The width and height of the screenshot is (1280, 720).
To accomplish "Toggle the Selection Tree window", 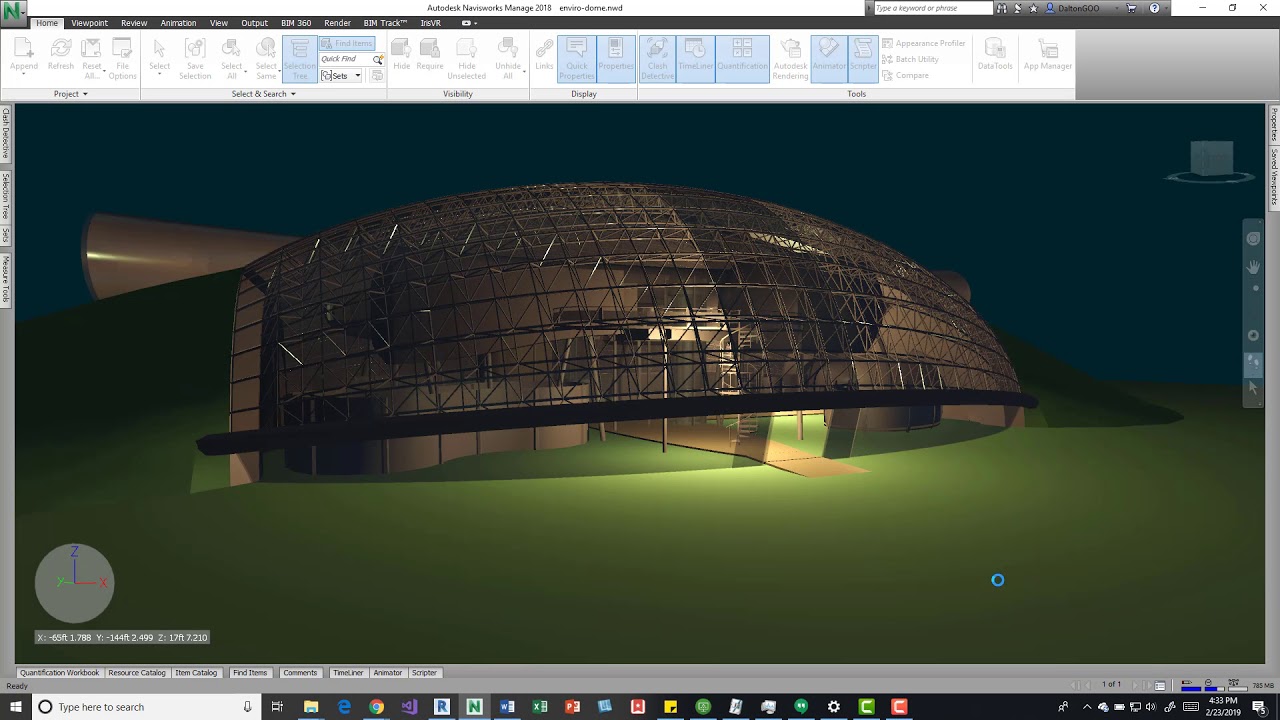I will 300,60.
